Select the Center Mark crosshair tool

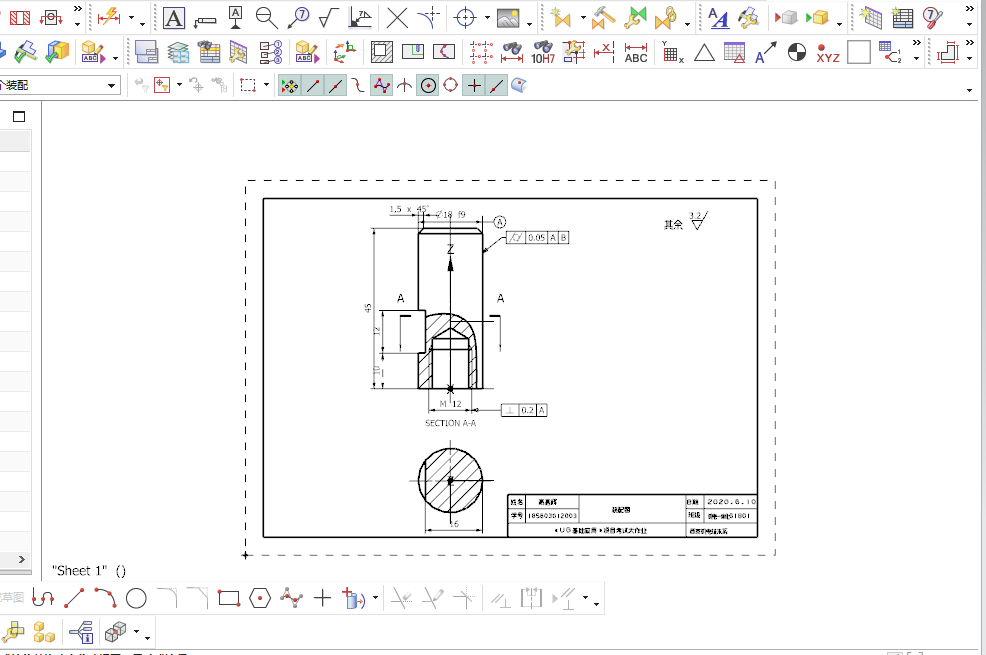click(x=465, y=18)
